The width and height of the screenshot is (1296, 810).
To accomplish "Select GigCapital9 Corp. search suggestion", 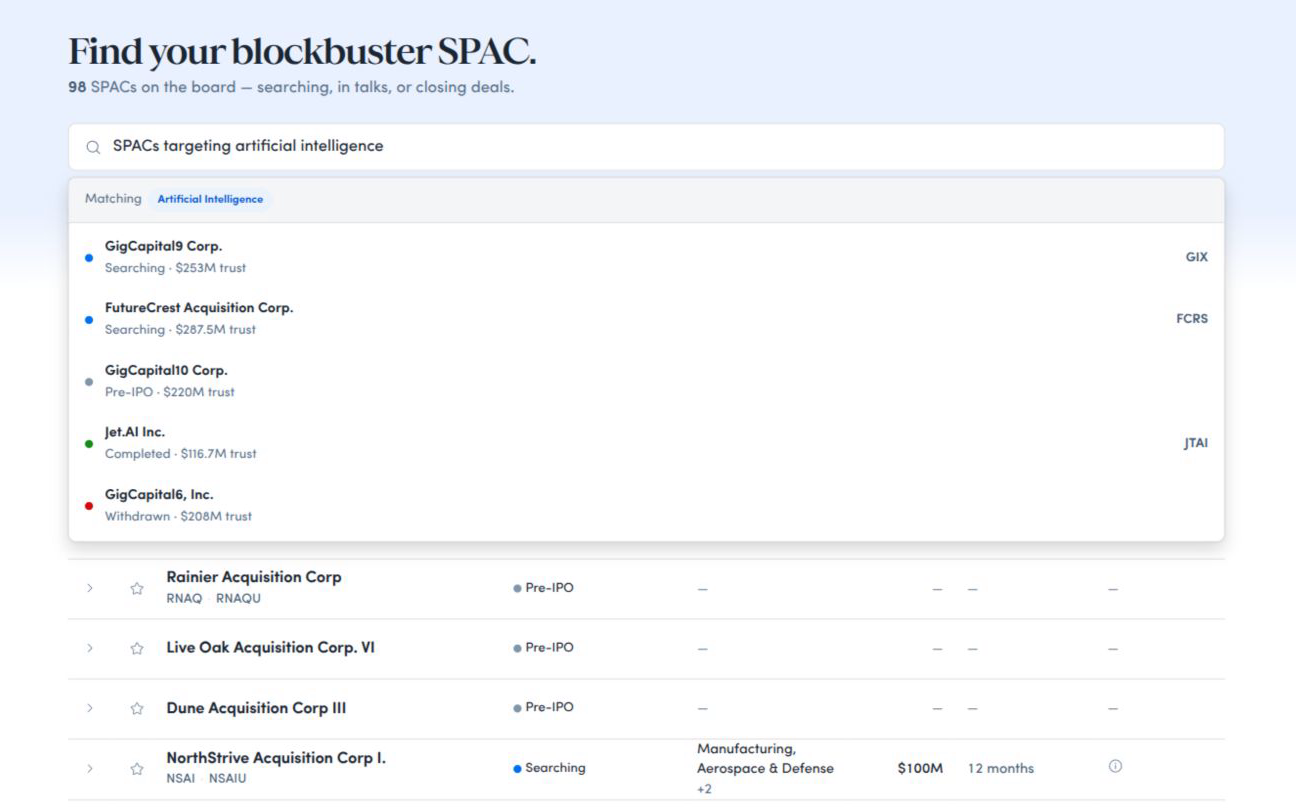I will [646, 257].
